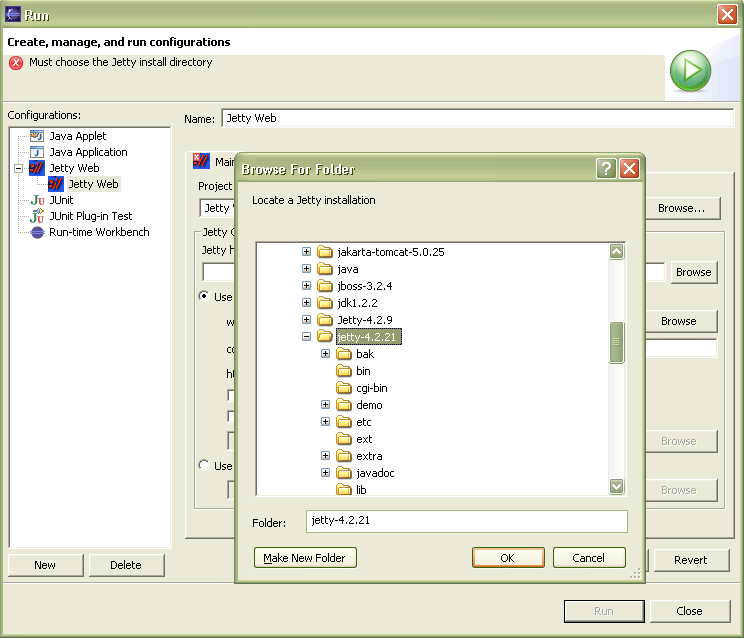The height and width of the screenshot is (638, 744).
Task: Click the jboss-3.2.4 folder icon
Action: click(325, 286)
